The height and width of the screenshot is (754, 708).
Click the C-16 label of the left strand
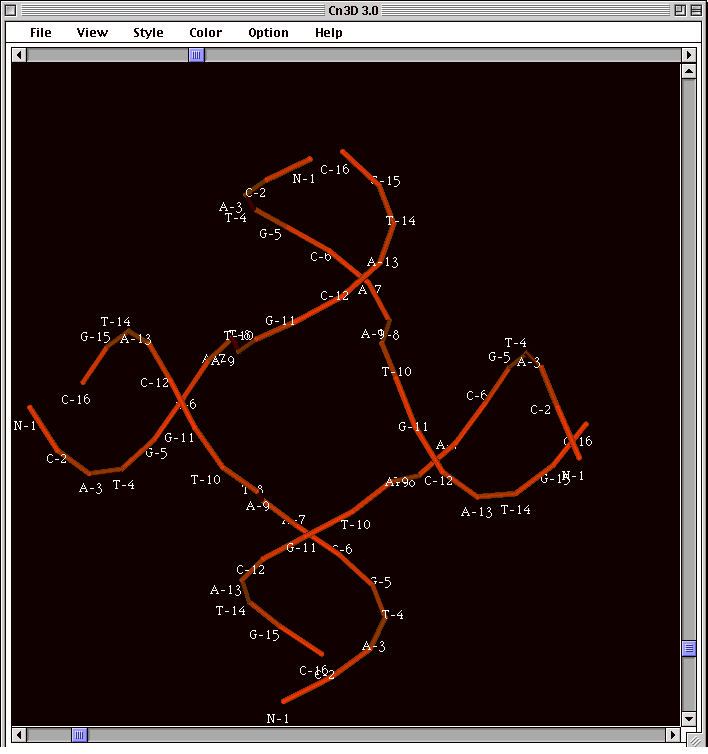click(x=76, y=399)
